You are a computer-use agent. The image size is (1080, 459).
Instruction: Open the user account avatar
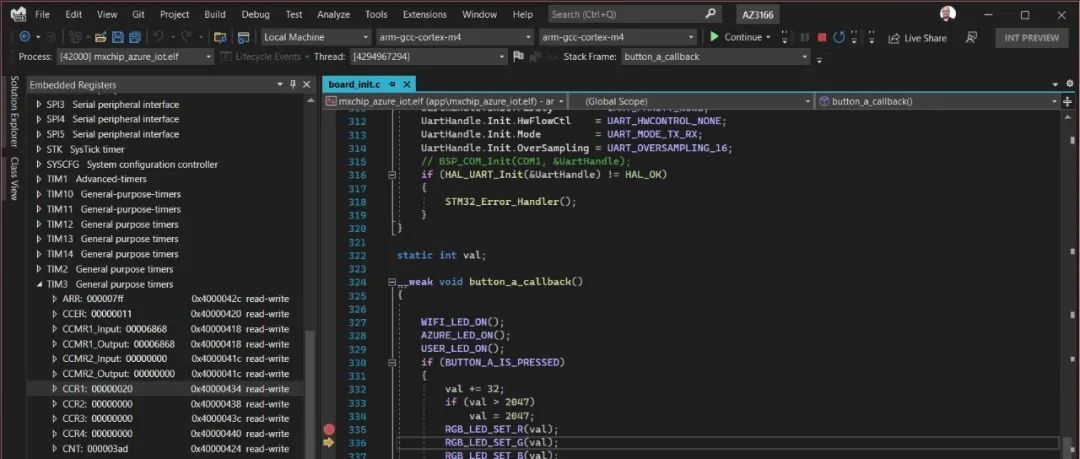[948, 14]
